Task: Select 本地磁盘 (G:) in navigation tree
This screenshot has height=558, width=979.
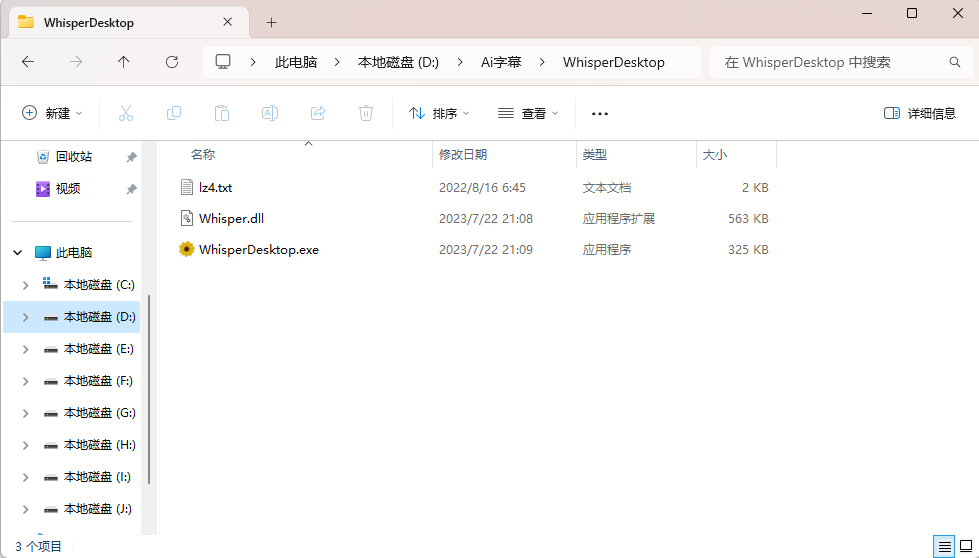Action: coord(99,413)
